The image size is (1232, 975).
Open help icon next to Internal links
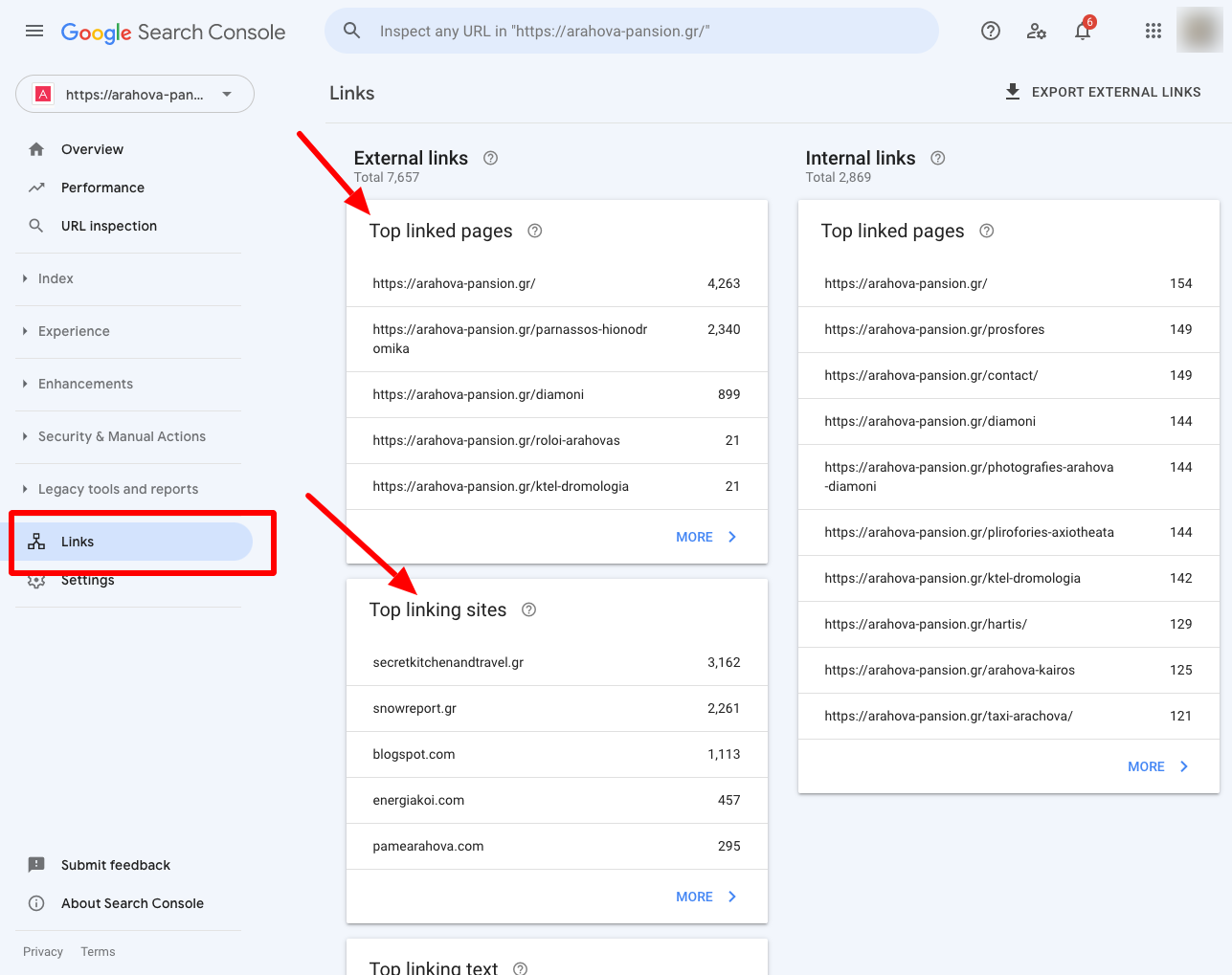(938, 158)
